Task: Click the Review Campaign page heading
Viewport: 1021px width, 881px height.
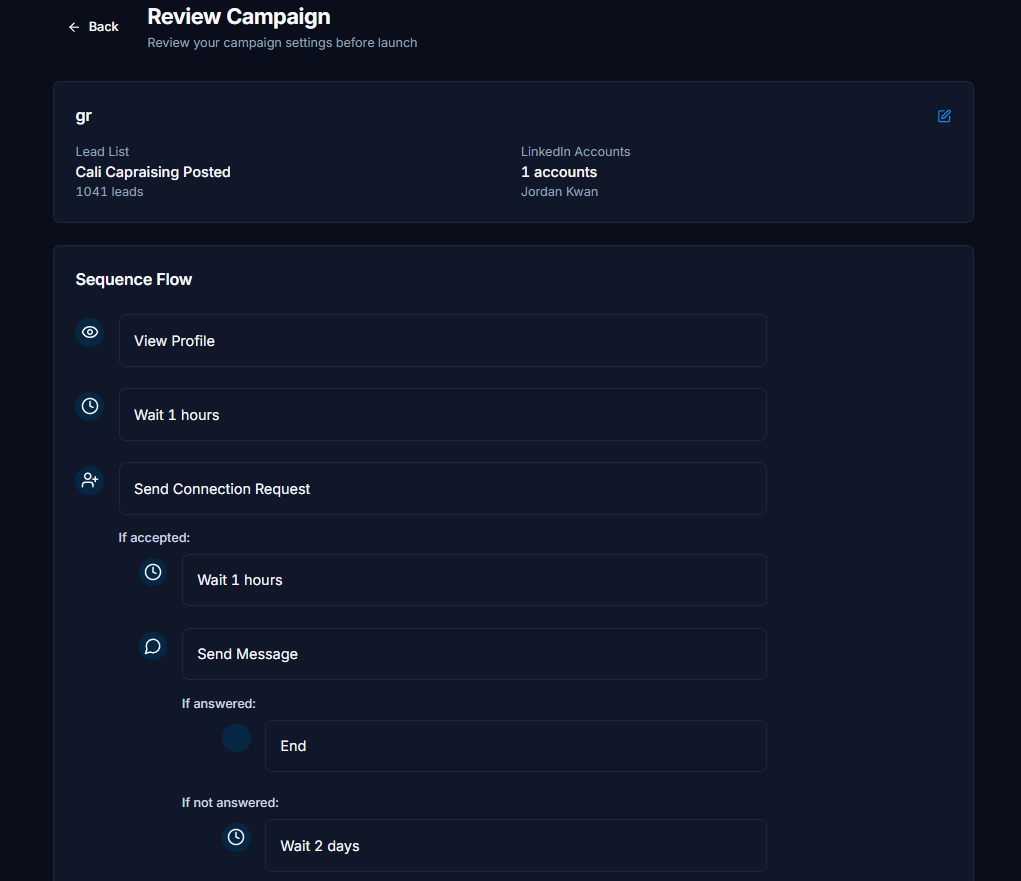Action: [239, 17]
